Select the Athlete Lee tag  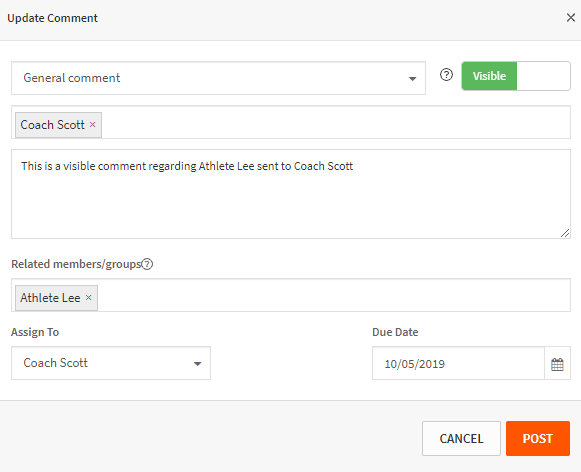tap(50, 298)
